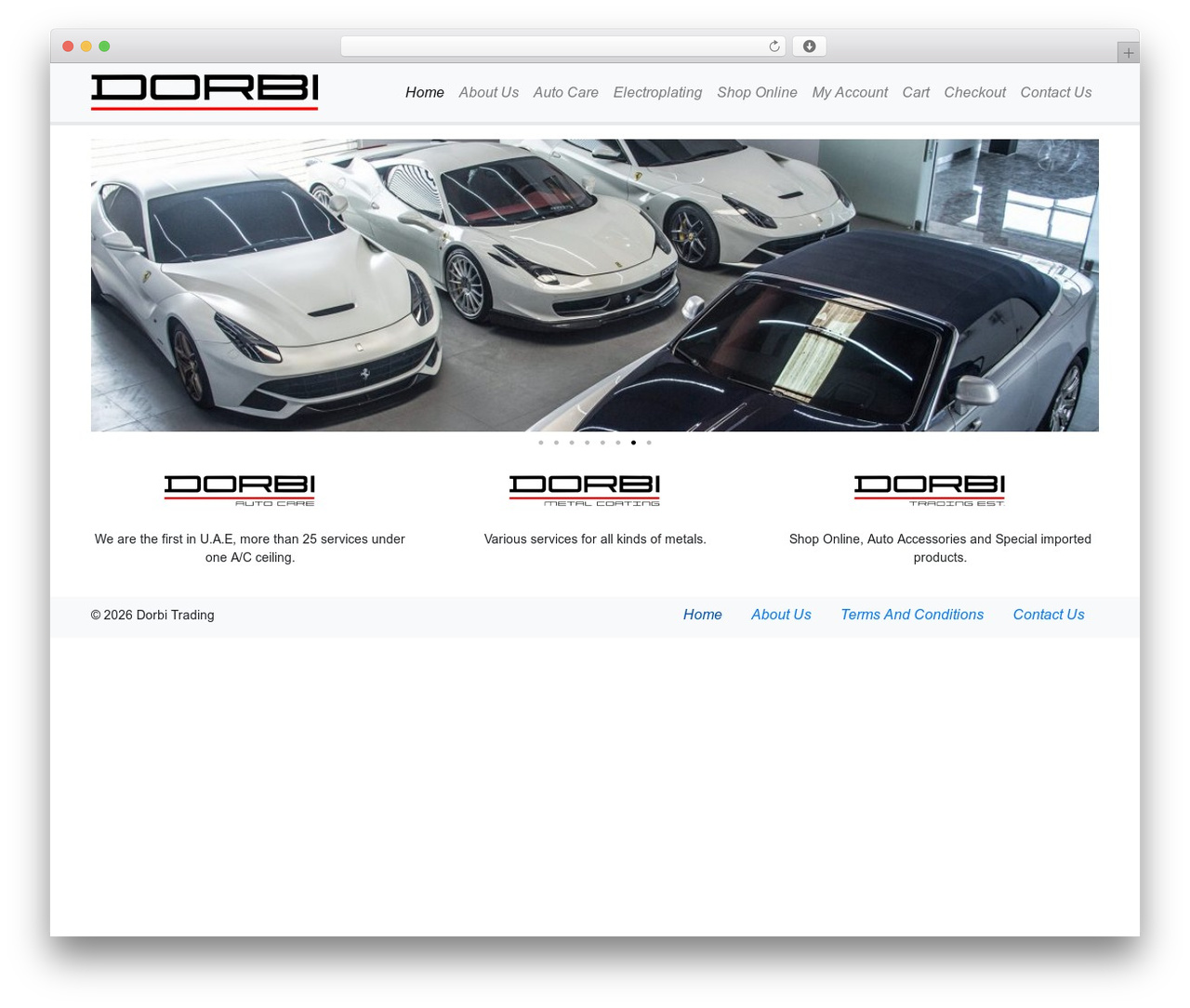Screen dimensions: 1190x1008
Task: Open Terms And Conditions footer link
Action: 912,615
